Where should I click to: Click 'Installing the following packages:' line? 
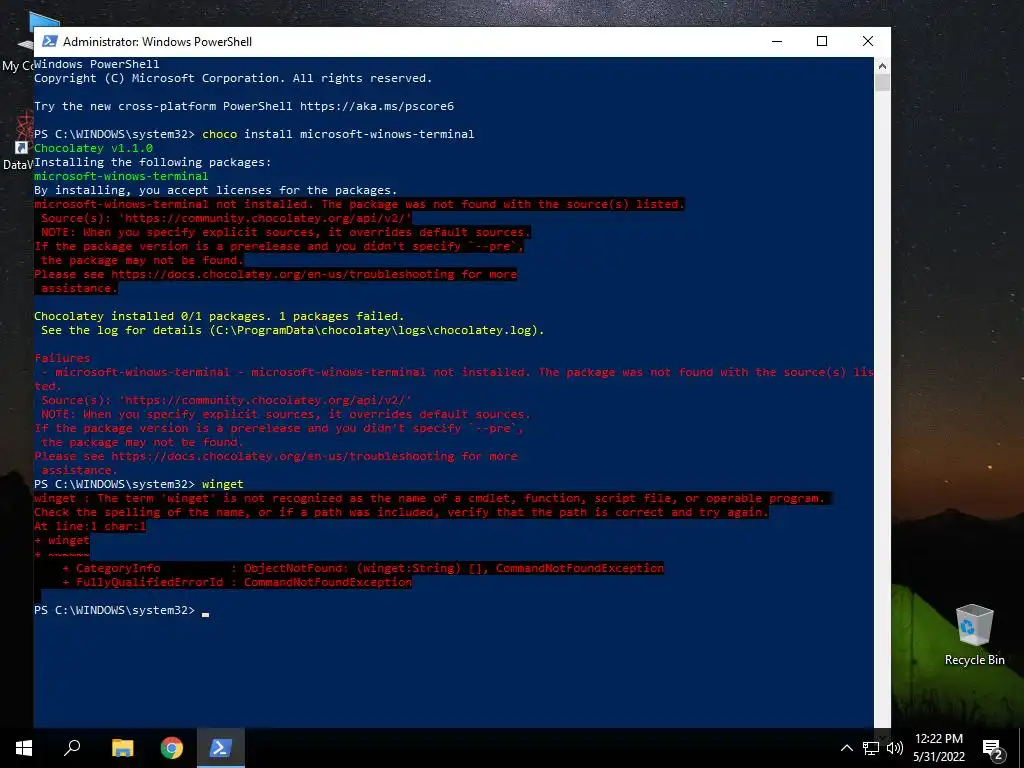click(153, 162)
